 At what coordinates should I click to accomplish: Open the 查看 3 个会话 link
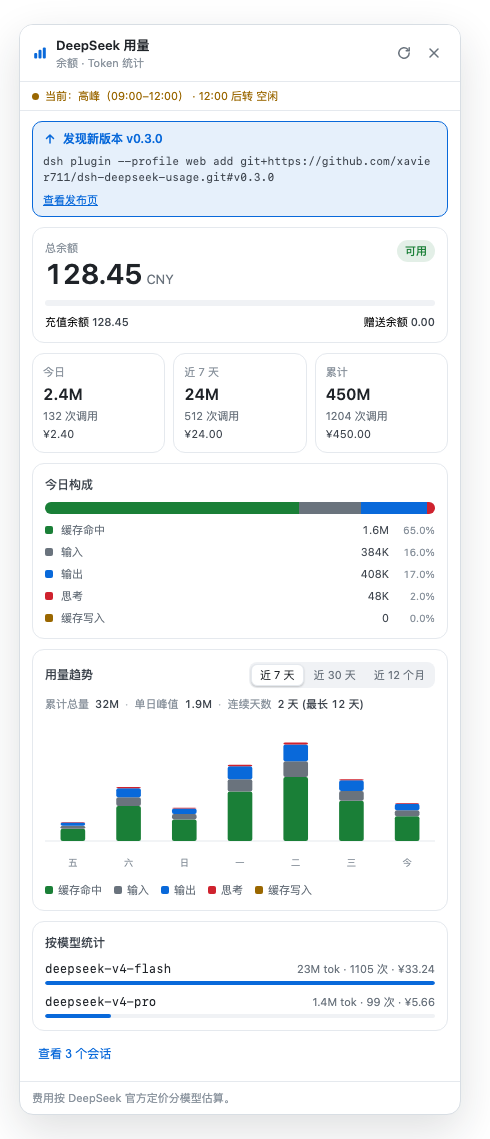coord(75,1053)
